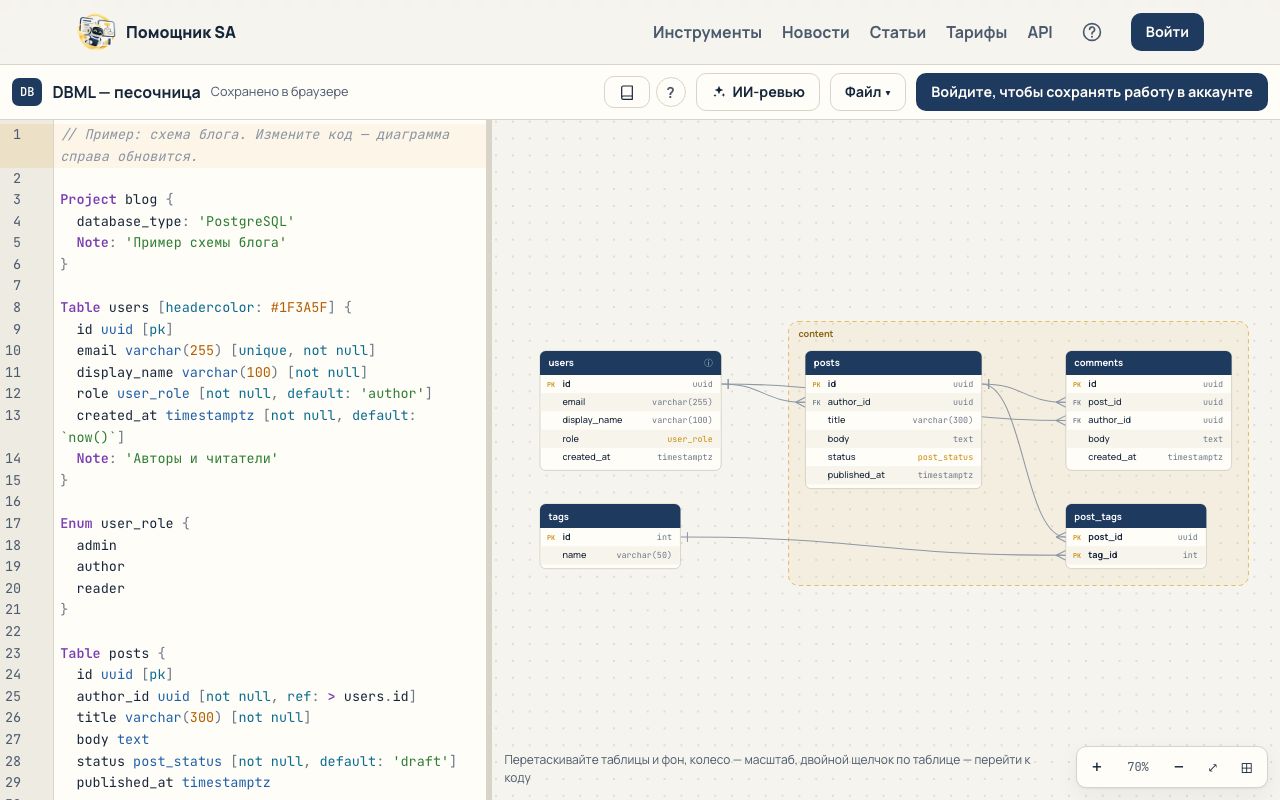Zoom out with the minus icon
Screen dimensions: 1280x800
pyautogui.click(x=1179, y=767)
